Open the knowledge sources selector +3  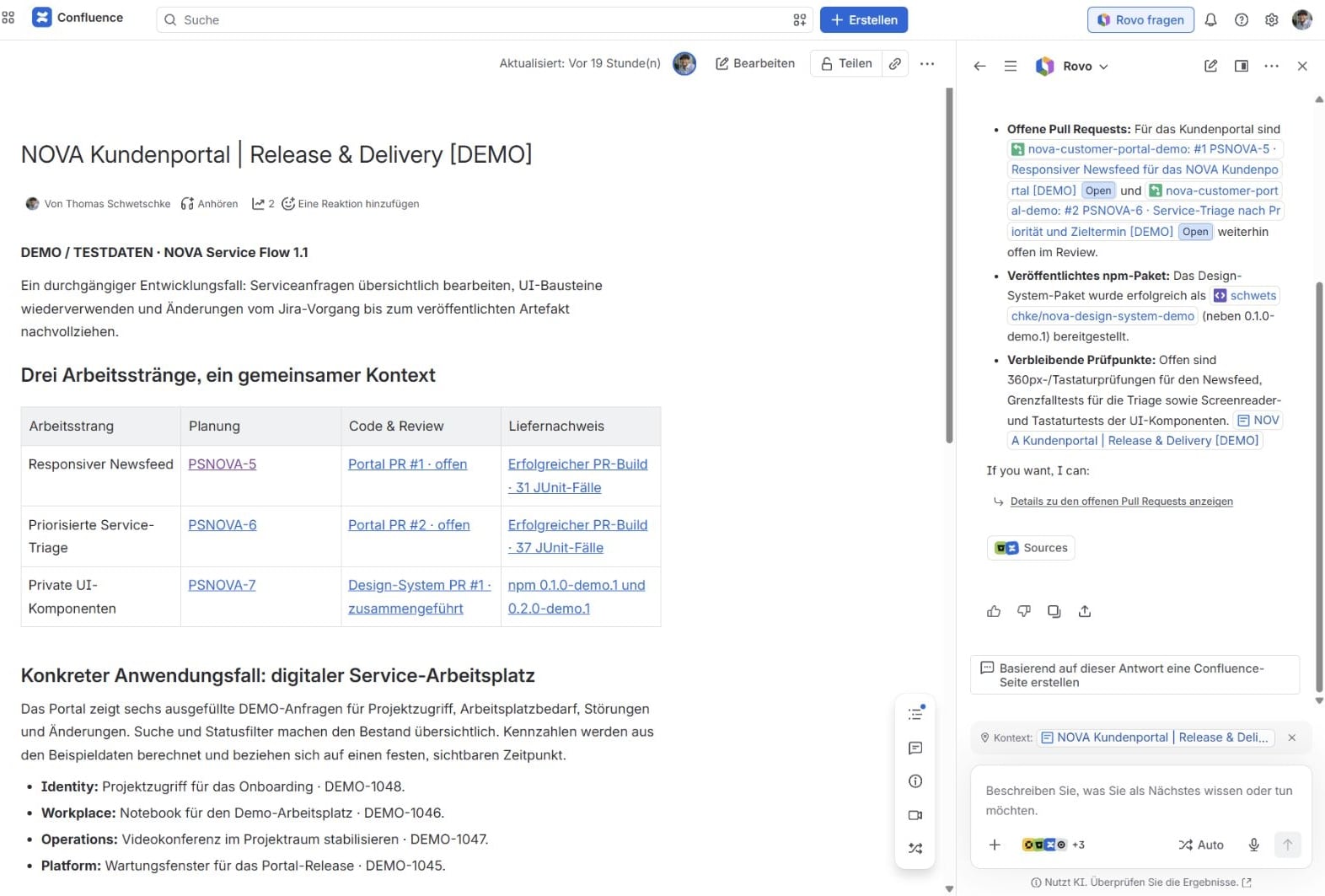coord(1053,845)
